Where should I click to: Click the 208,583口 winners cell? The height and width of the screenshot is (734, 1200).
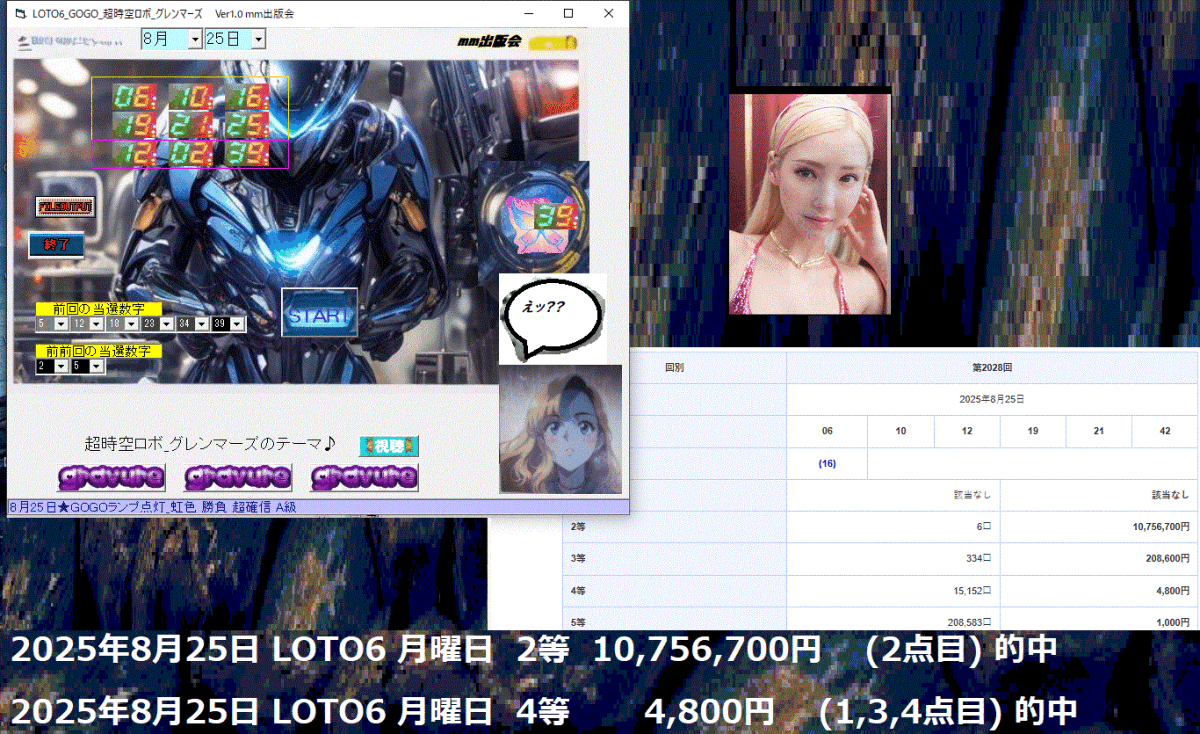pos(893,619)
